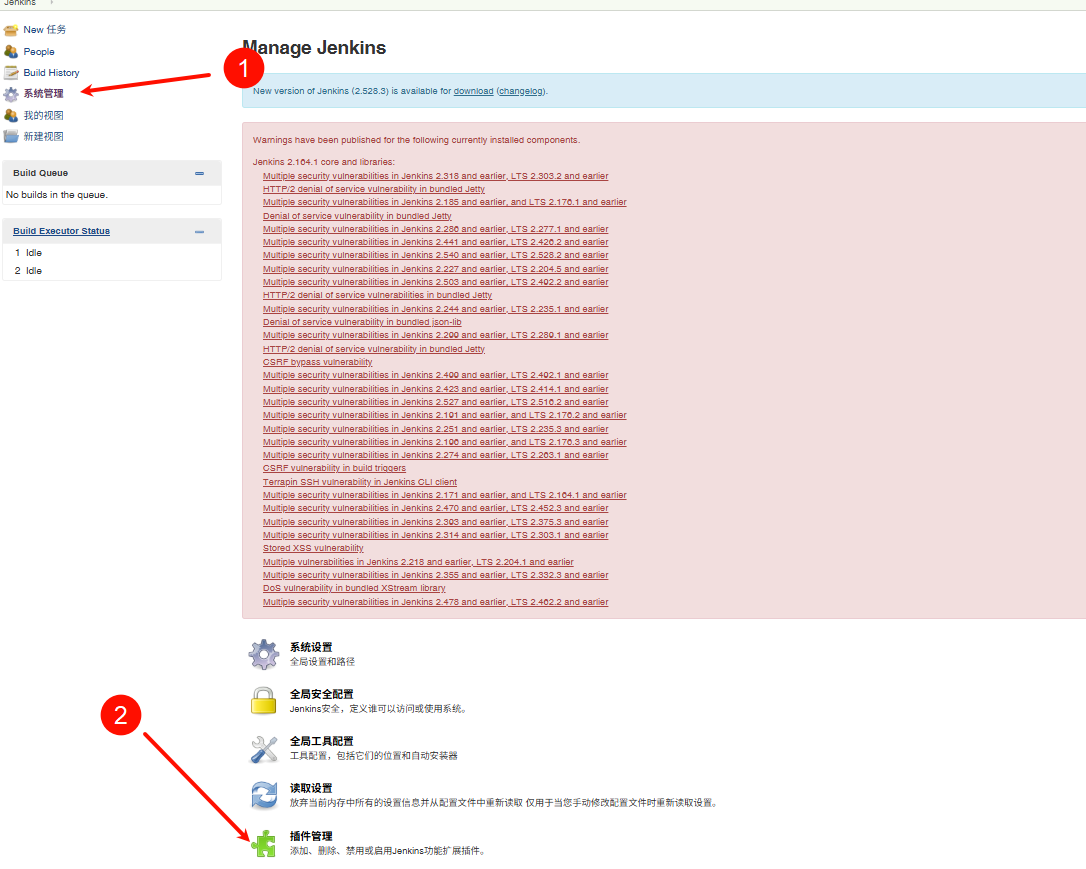Open advisory for Jenkins 2.274 and earlier
This screenshot has width=1086, height=869.
tap(435, 456)
